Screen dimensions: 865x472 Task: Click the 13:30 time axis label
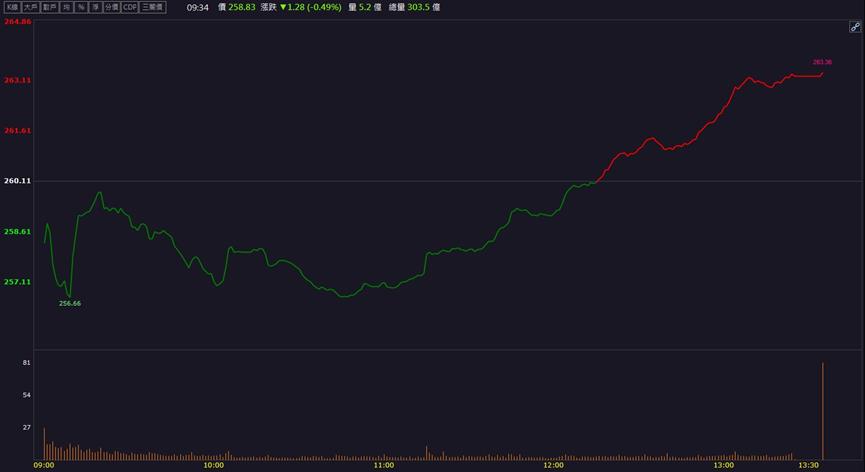coord(809,465)
